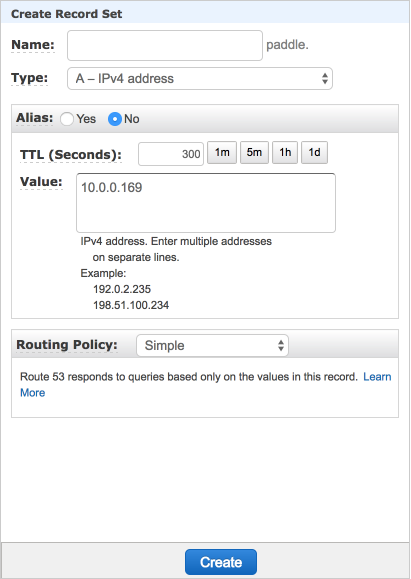Set TTL using the 1d button
Screen dimensions: 411x579
pyautogui.click(x=314, y=153)
